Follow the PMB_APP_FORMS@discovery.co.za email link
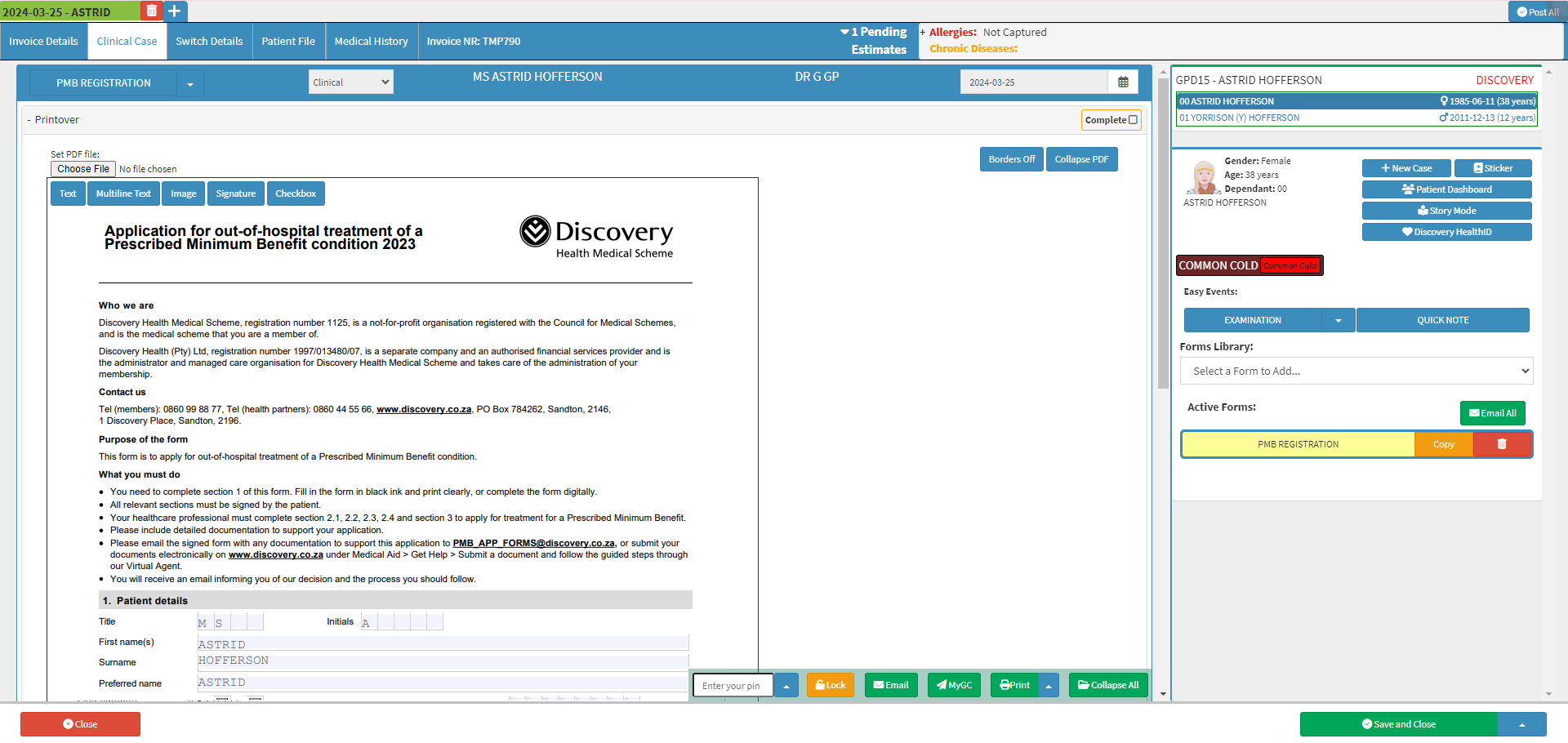This screenshot has height=743, width=1568. pyautogui.click(x=534, y=543)
